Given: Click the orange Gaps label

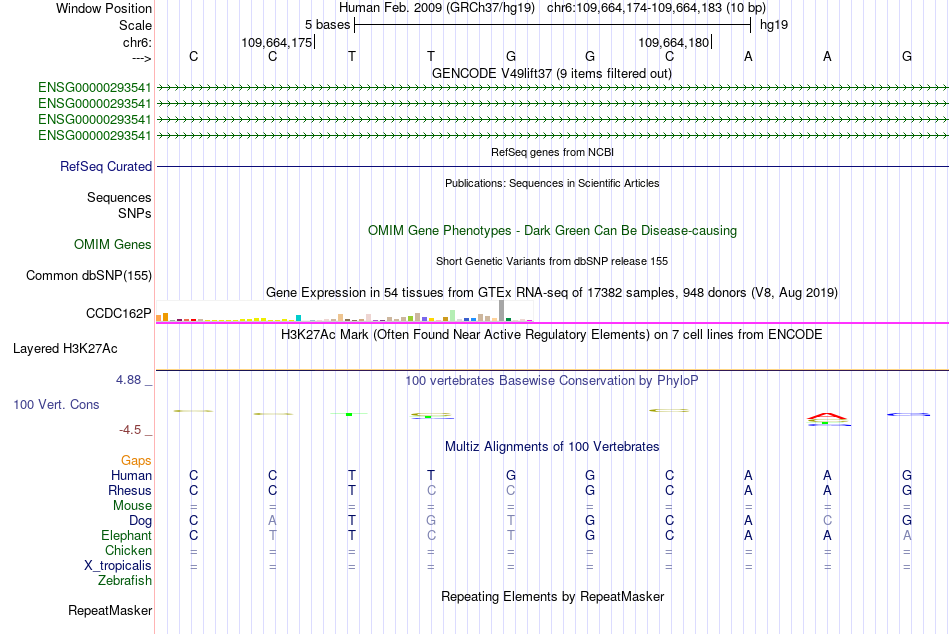Looking at the screenshot, I should click(136, 461).
